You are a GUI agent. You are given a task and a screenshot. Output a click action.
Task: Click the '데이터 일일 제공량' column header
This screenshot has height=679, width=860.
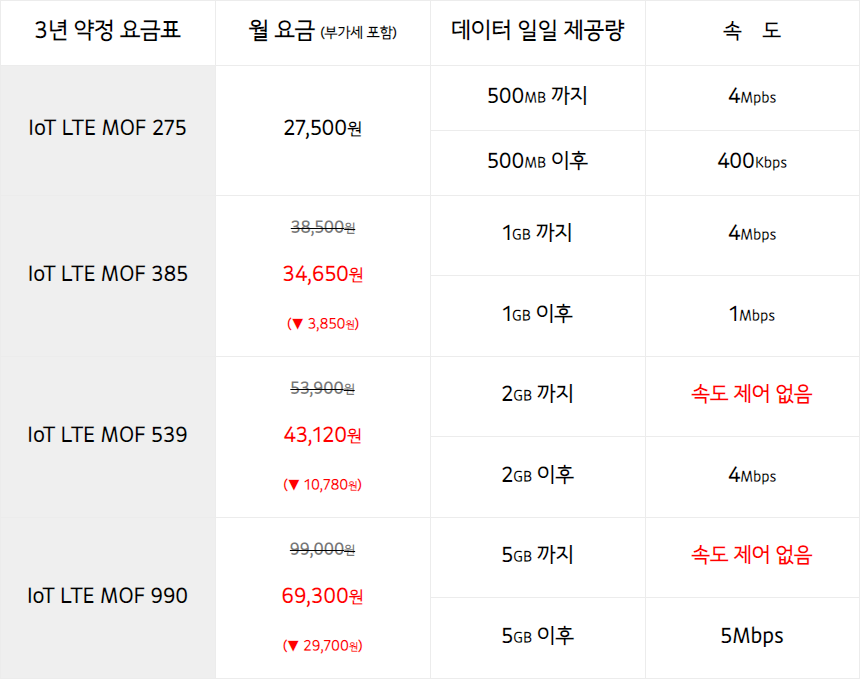[537, 31]
